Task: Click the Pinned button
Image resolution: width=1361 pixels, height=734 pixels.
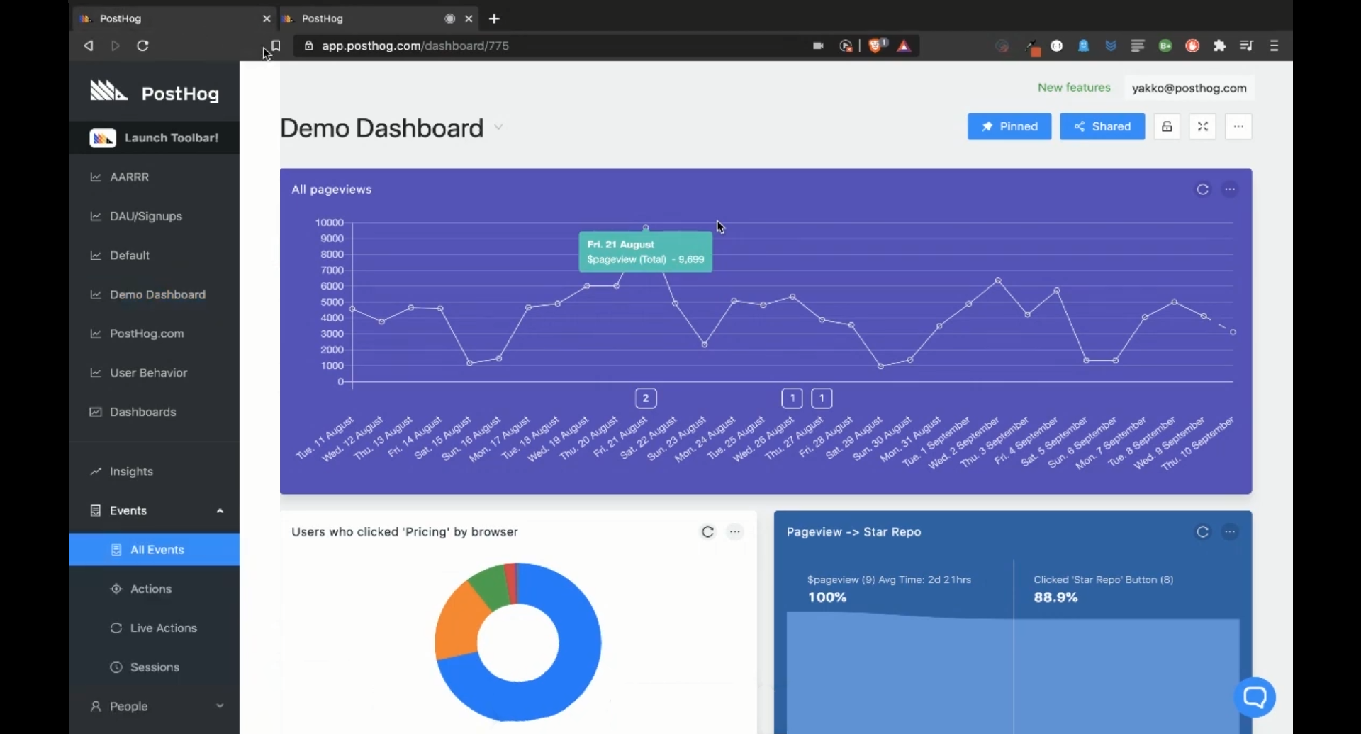Action: point(1009,127)
